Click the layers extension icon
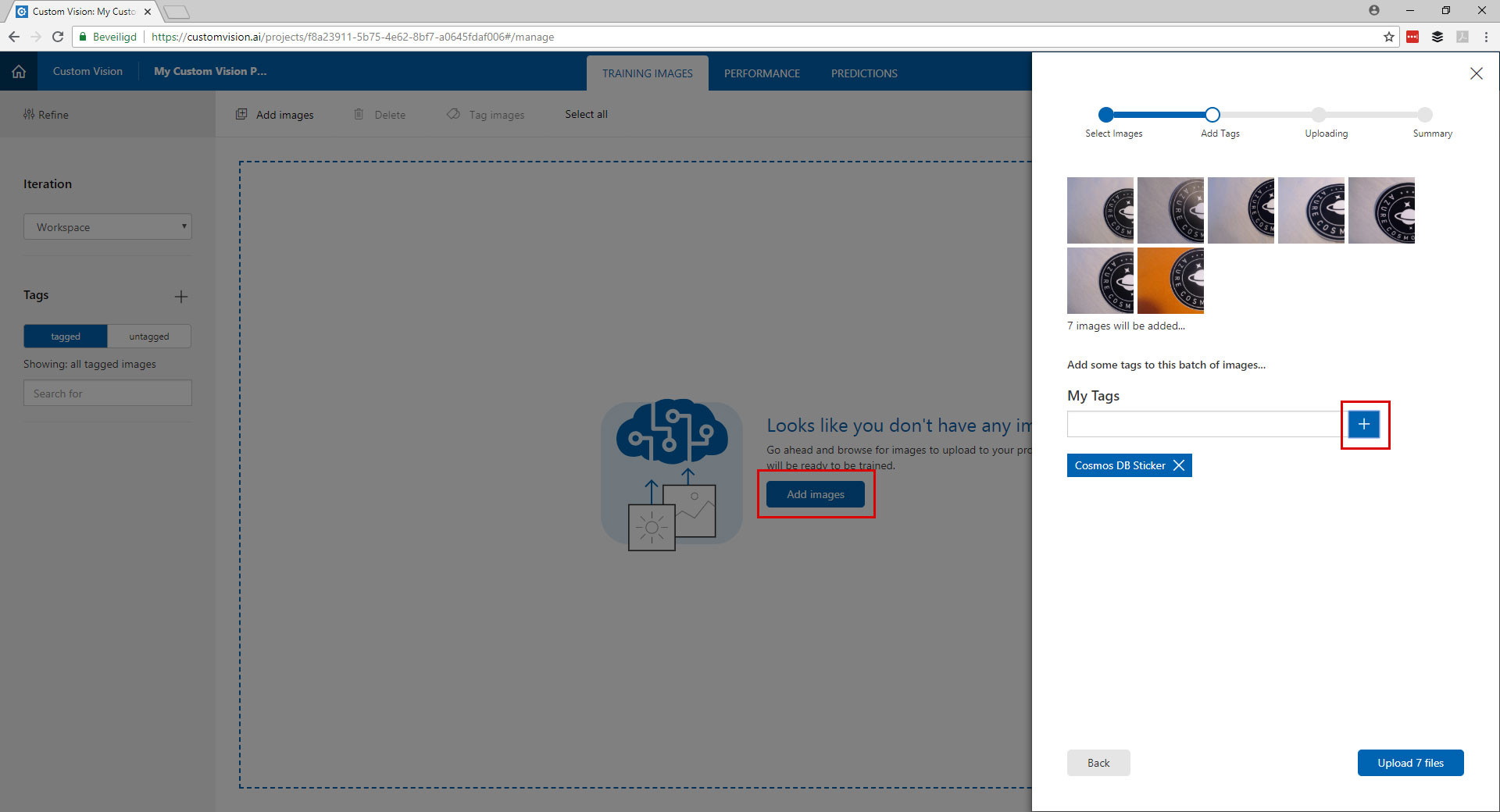This screenshot has height=812, width=1500. [1437, 37]
